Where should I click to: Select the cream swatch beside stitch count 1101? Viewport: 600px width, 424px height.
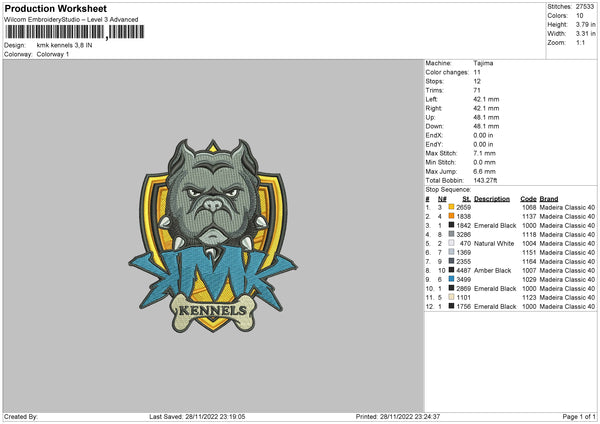tap(451, 297)
